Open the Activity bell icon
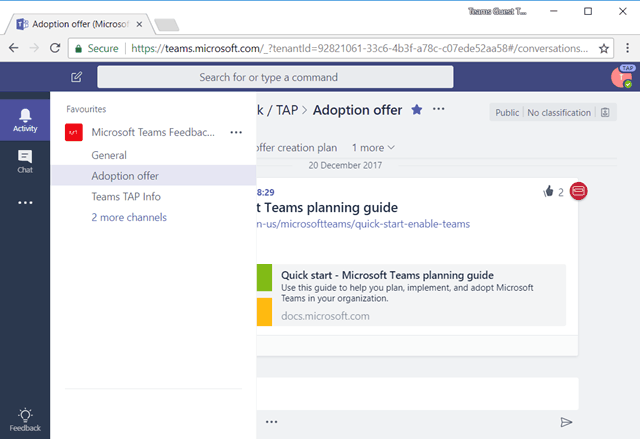Screen dimensions: 640x439 pos(25,120)
